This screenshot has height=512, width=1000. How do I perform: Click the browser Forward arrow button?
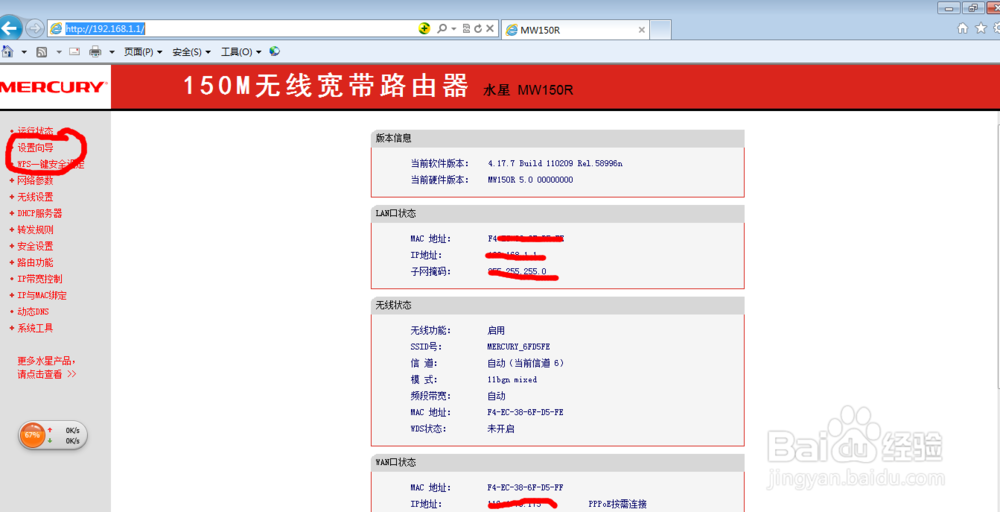point(35,29)
